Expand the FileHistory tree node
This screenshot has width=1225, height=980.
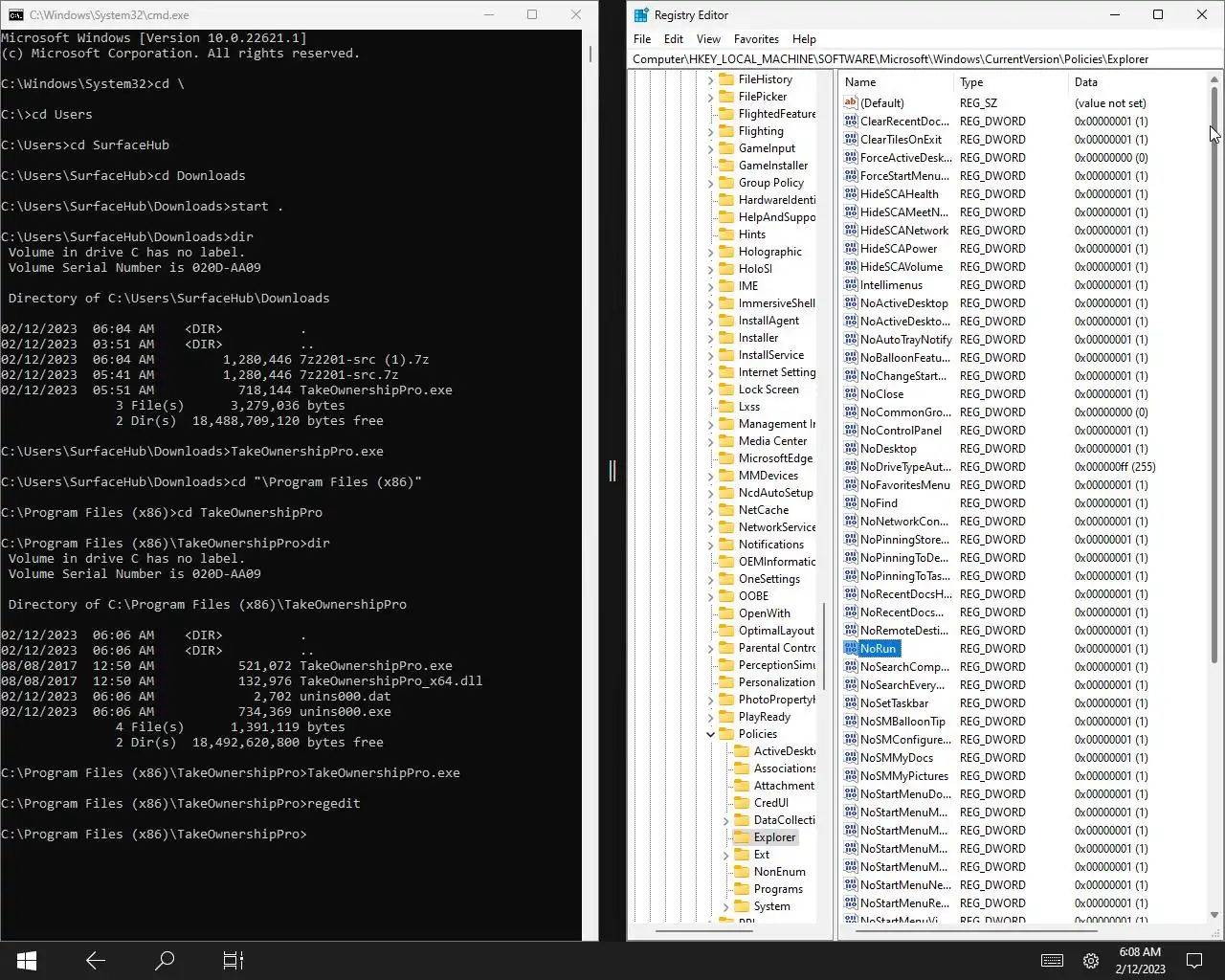[710, 79]
